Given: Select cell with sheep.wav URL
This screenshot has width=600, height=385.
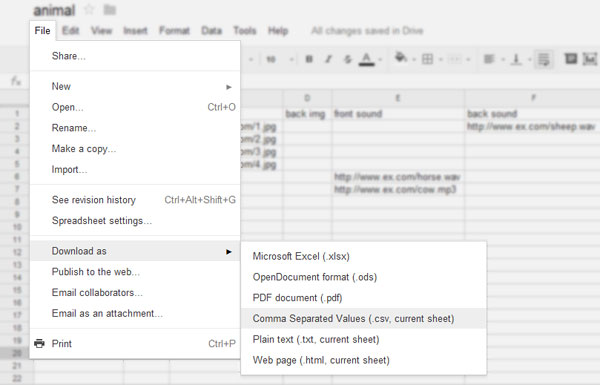Looking at the screenshot, I should pyautogui.click(x=532, y=126).
